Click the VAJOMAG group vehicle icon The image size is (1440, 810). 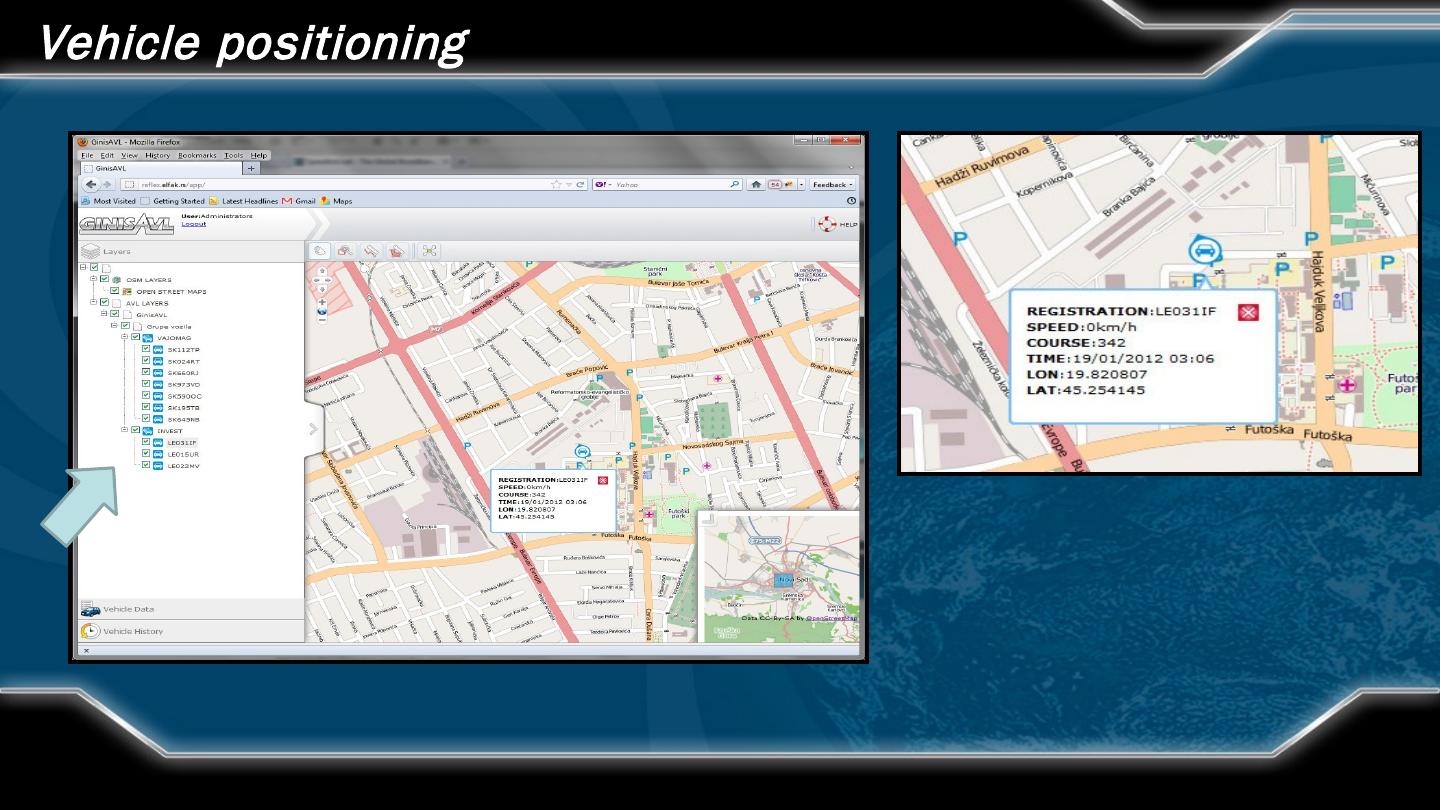click(148, 338)
